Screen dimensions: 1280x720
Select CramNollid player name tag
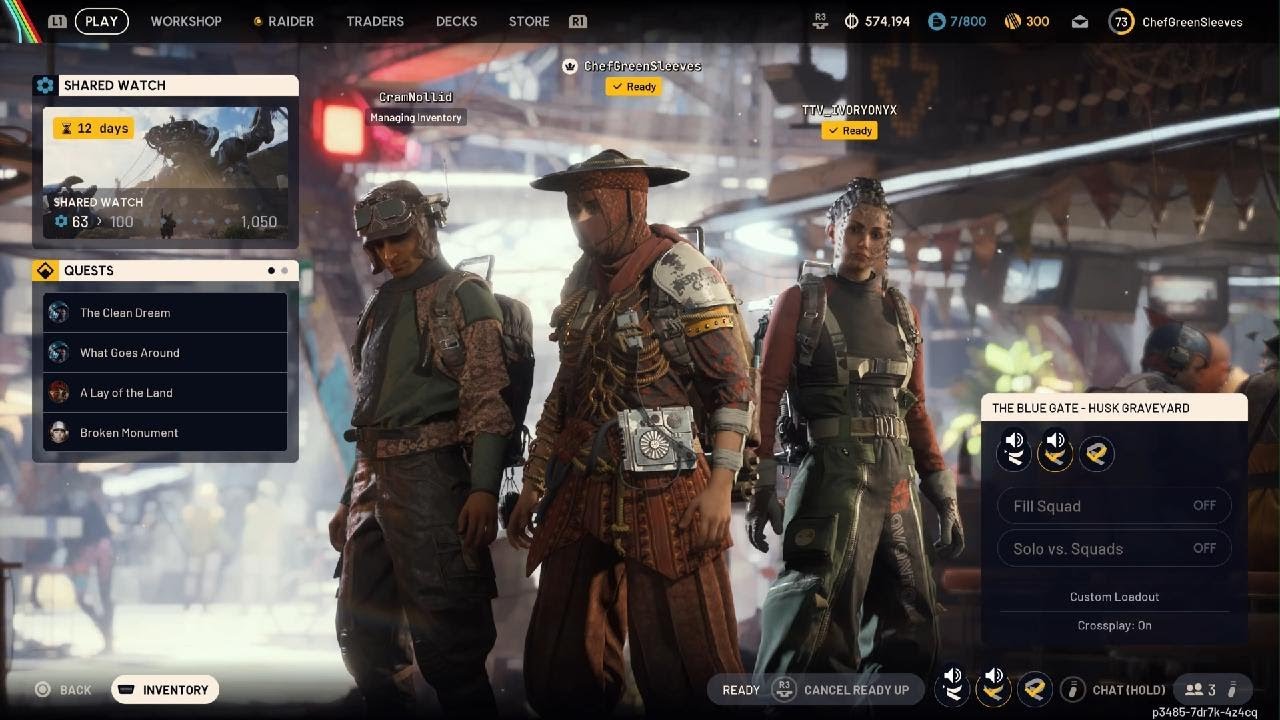416,97
